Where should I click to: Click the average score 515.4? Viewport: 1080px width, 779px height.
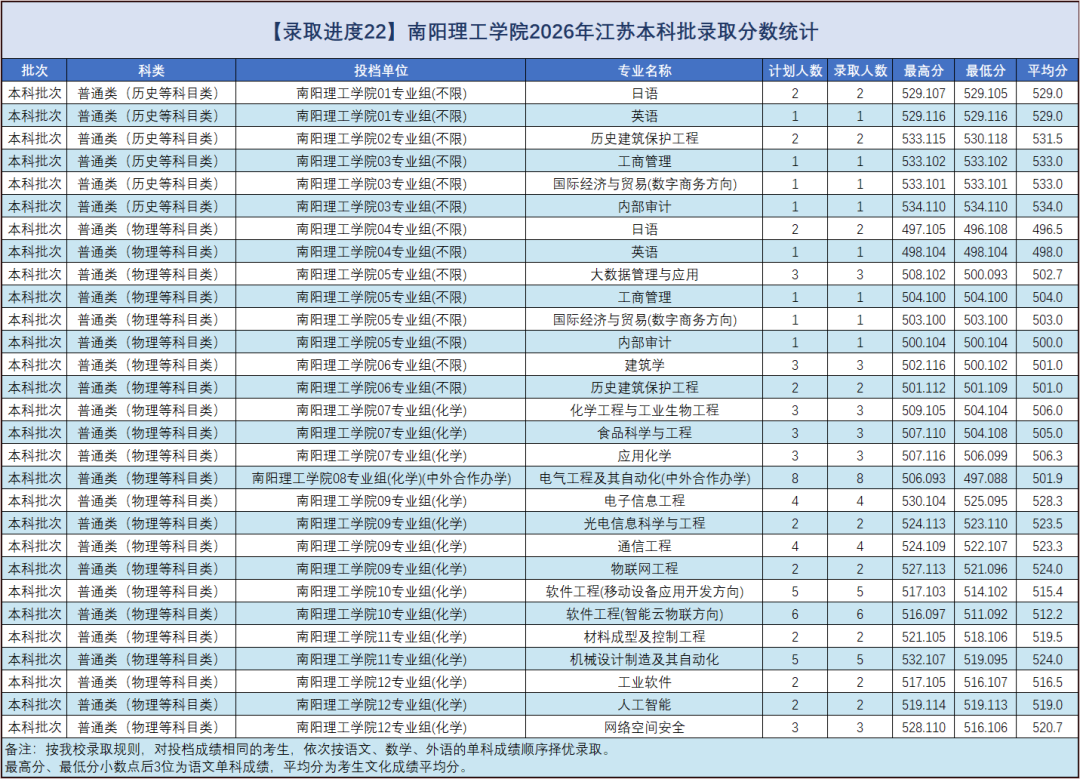[x=1048, y=592]
